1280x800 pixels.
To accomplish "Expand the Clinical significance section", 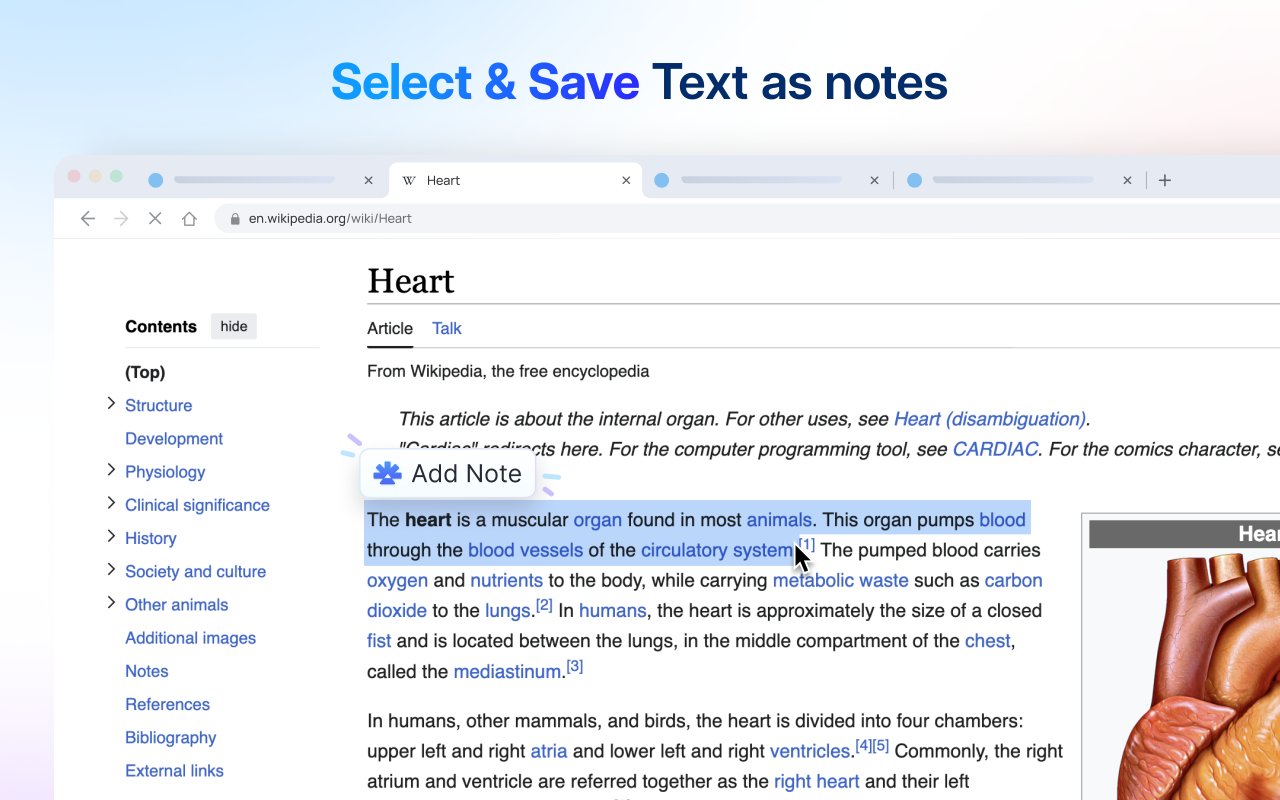I will pyautogui.click(x=111, y=503).
